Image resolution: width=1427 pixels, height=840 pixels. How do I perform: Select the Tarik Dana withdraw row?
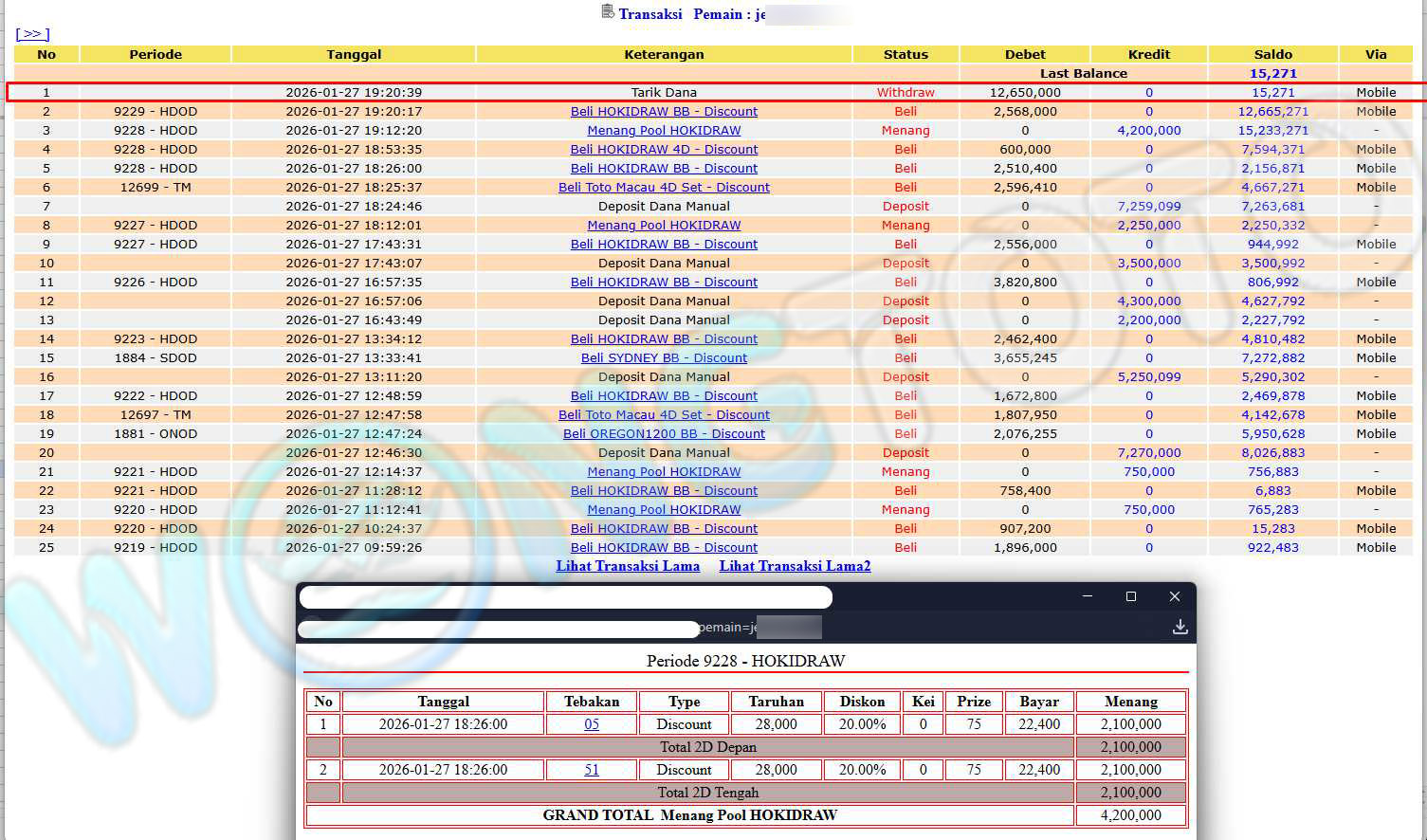point(664,92)
